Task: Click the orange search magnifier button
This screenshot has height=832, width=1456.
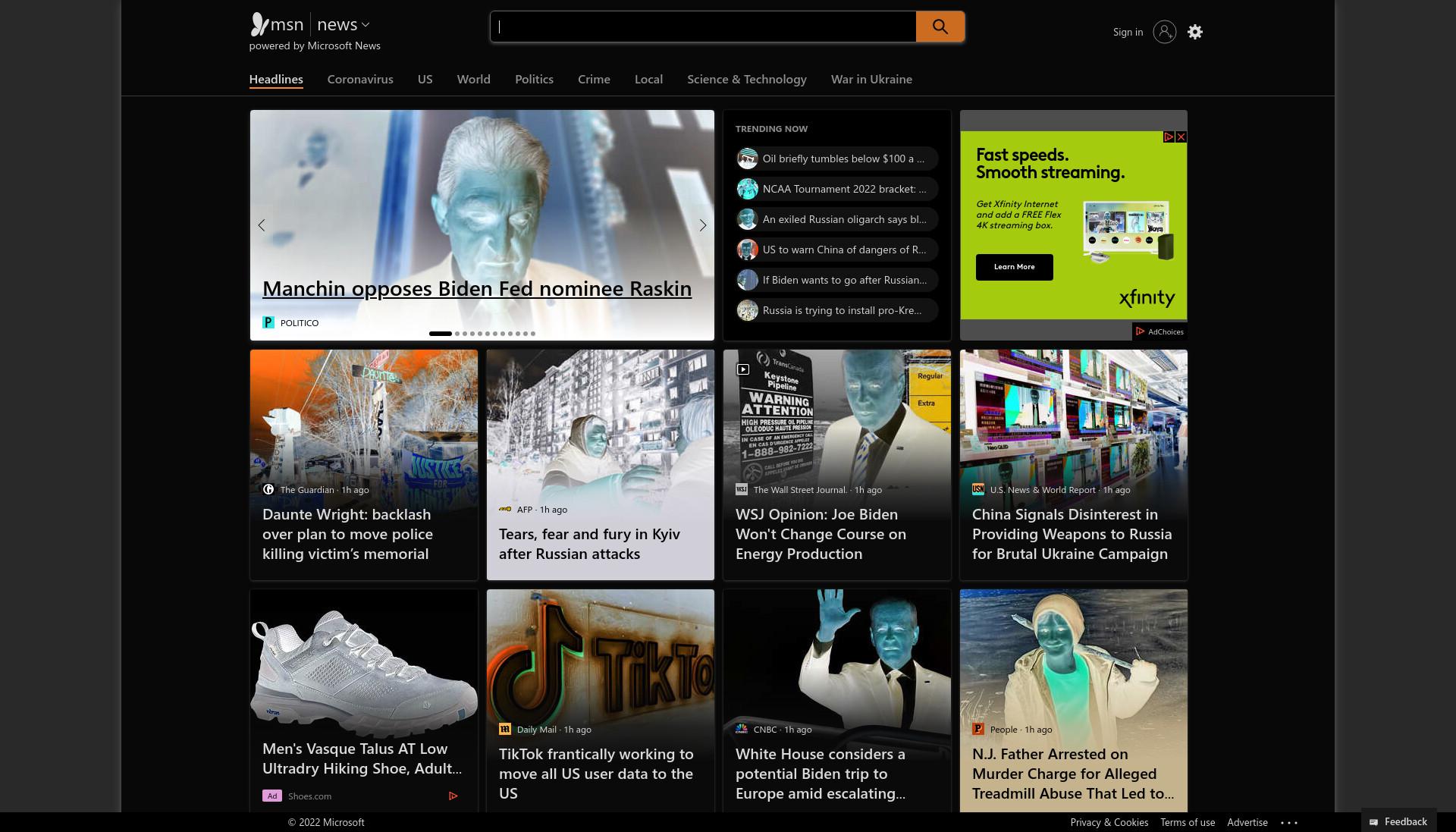Action: [x=940, y=27]
